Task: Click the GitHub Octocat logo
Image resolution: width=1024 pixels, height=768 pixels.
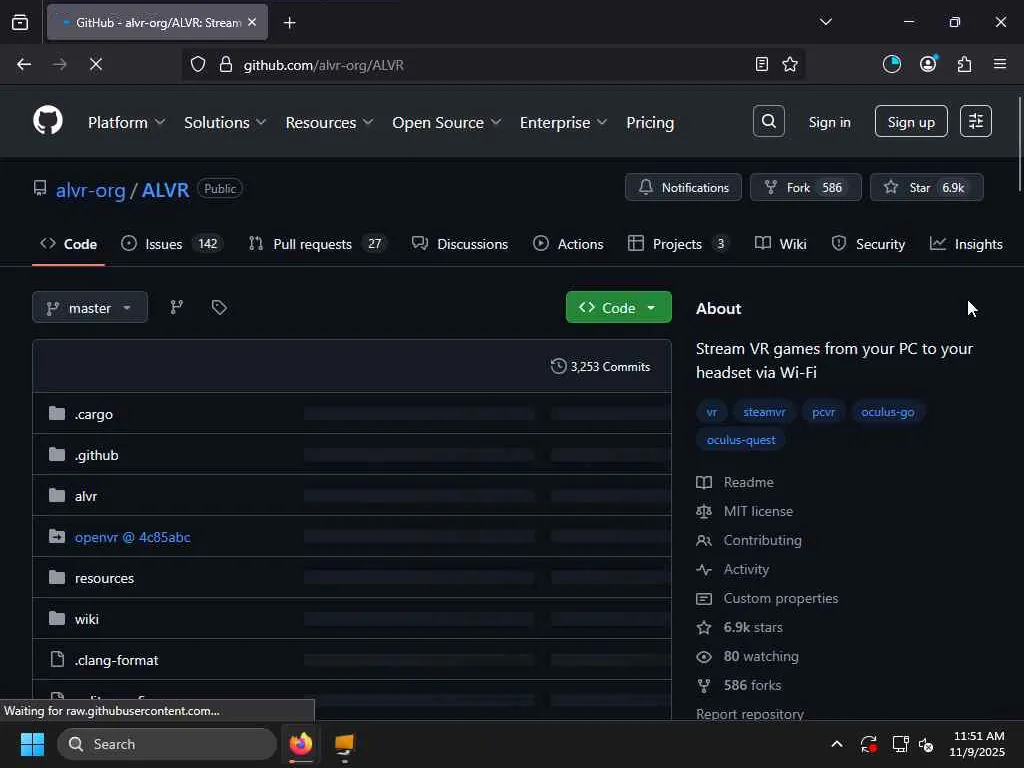Action: [x=48, y=121]
